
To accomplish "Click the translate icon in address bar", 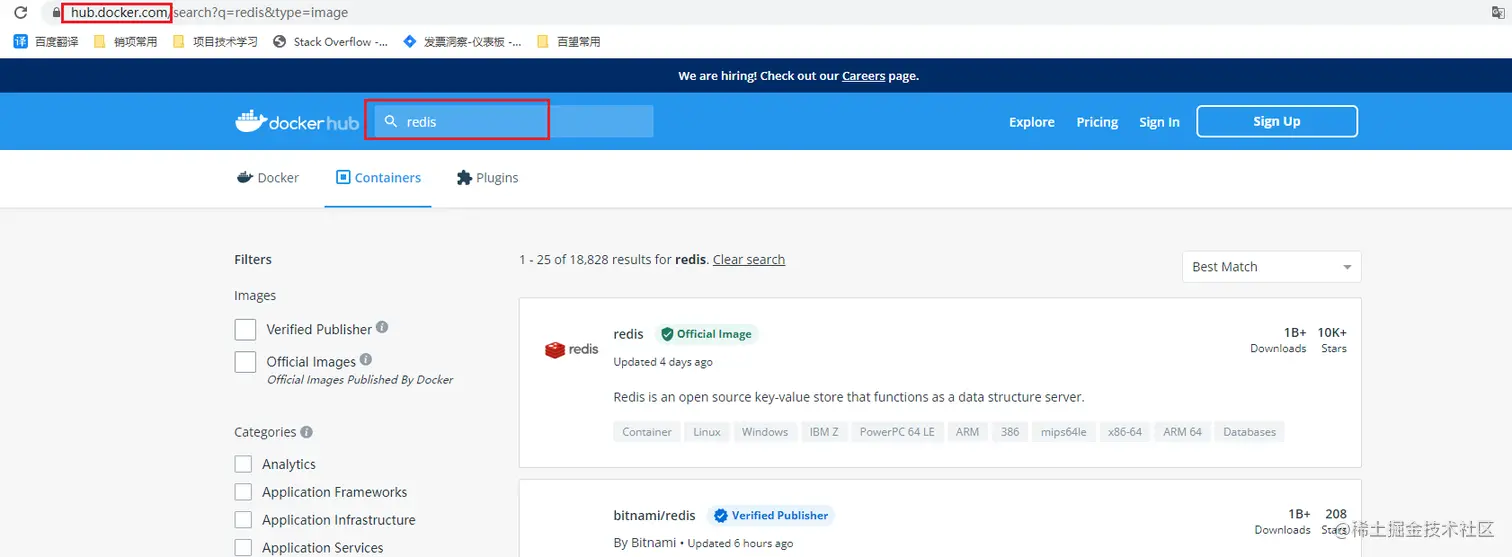I will coord(1499,13).
